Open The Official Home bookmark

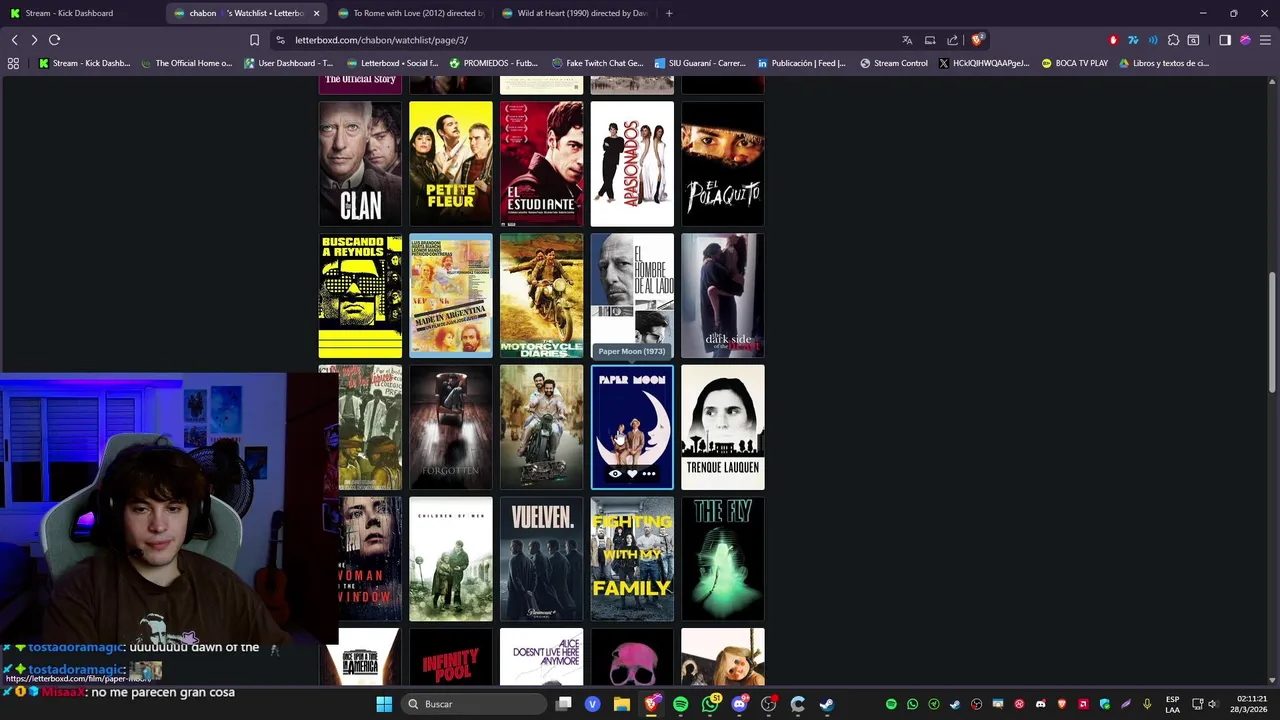[x=186, y=63]
